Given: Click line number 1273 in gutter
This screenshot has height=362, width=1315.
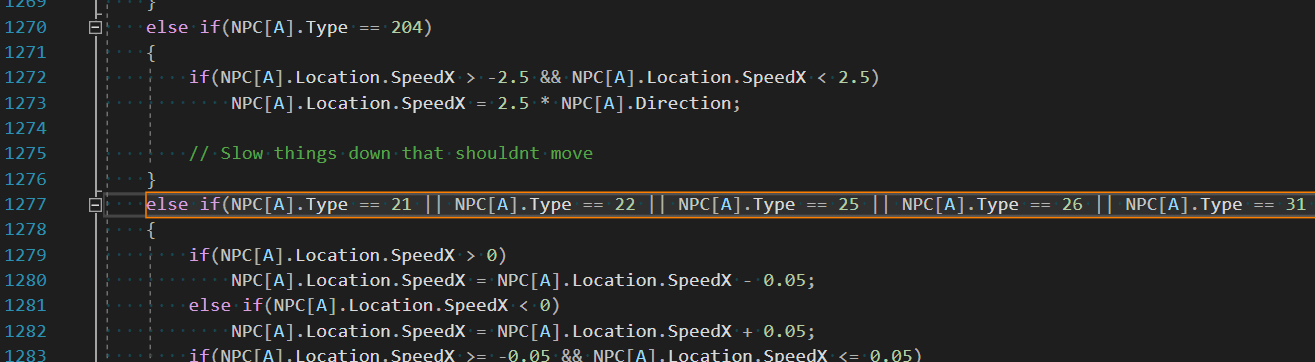Looking at the screenshot, I should [27, 103].
